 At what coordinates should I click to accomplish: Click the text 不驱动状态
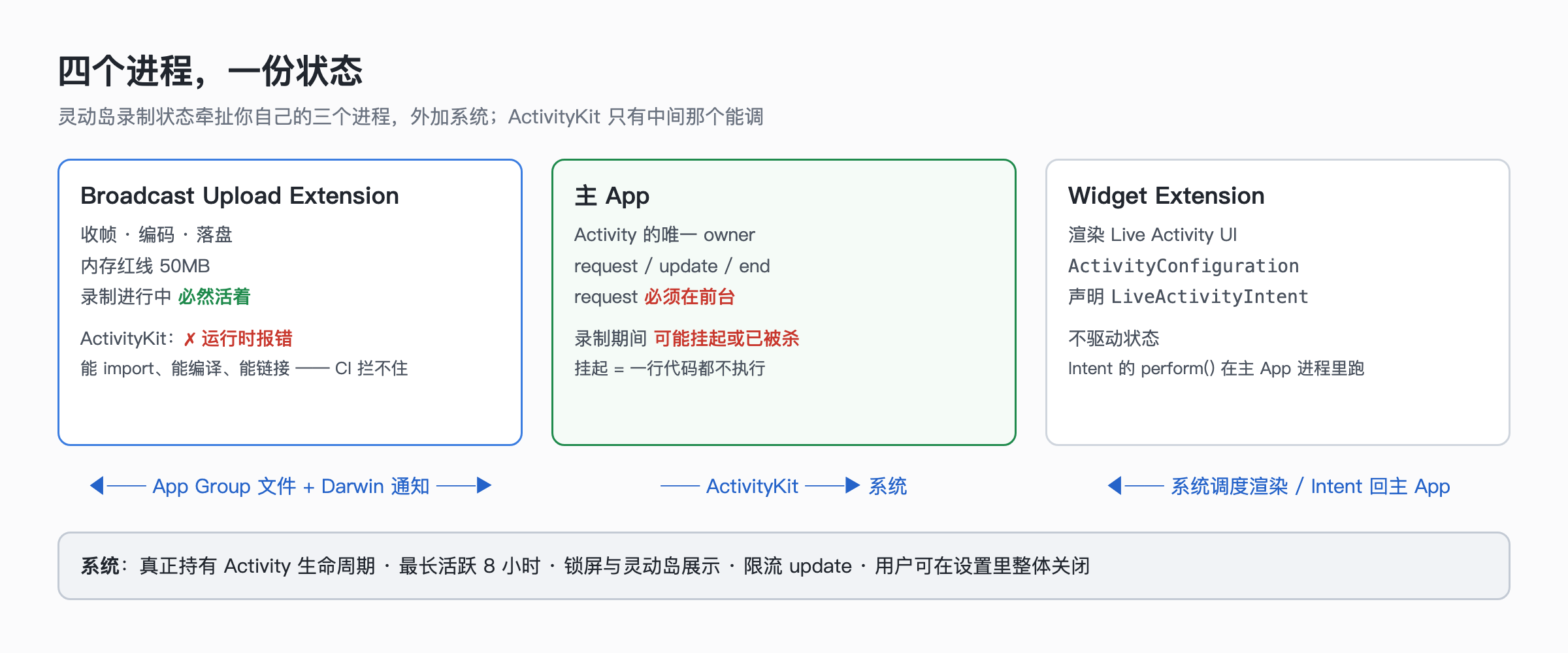1114,339
